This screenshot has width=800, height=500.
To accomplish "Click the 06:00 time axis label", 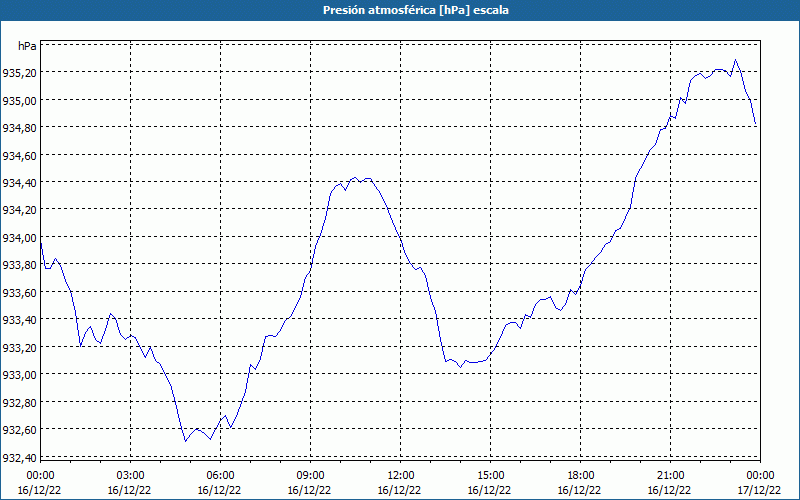I will pos(220,476).
